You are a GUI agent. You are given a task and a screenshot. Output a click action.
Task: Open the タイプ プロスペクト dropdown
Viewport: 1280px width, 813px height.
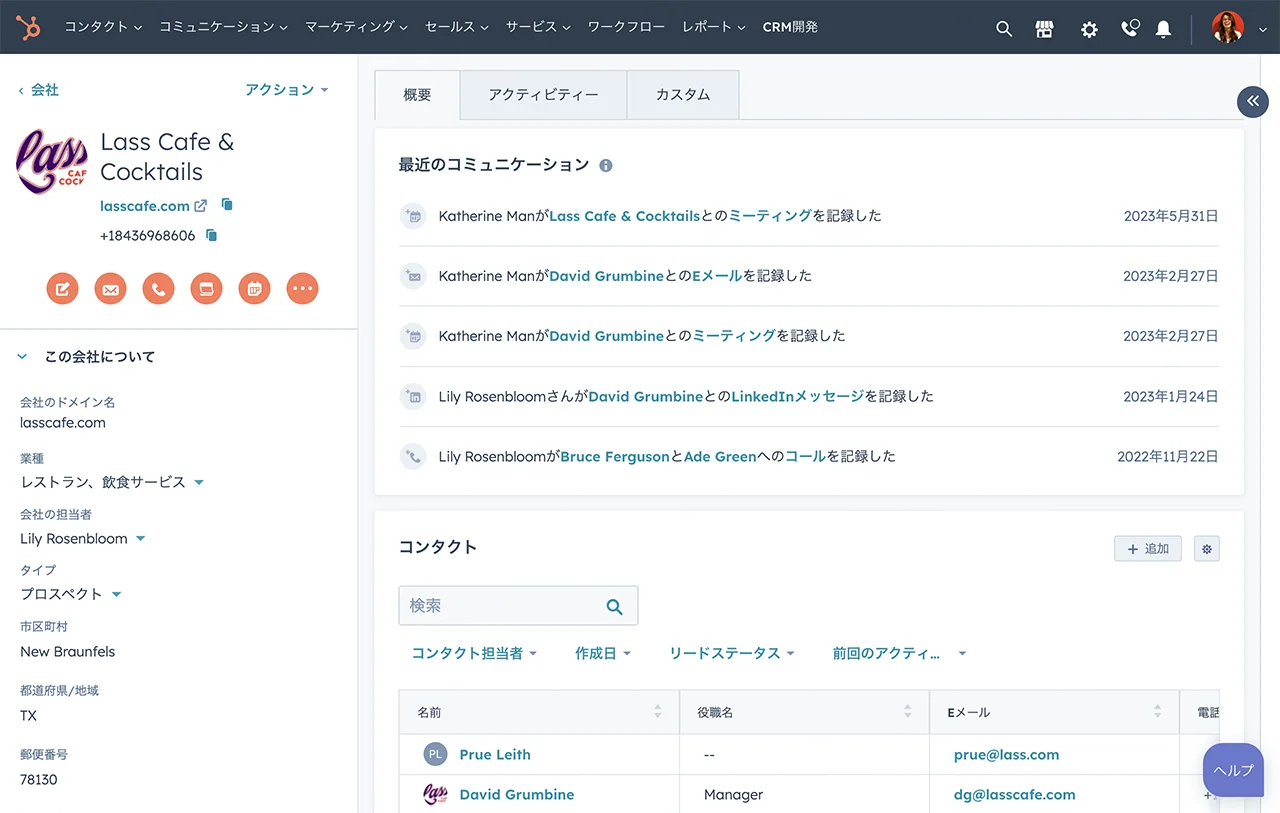[x=116, y=594]
